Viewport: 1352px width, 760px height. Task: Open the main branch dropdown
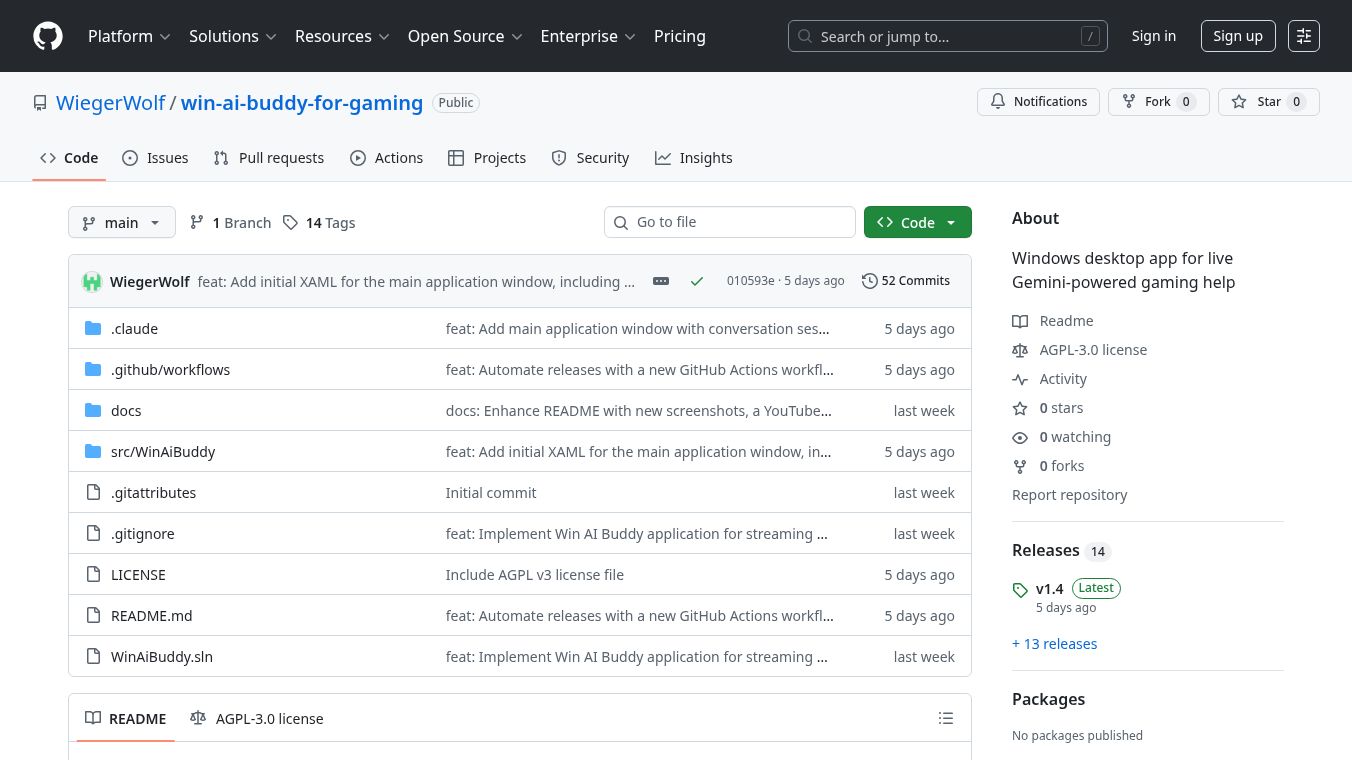(x=121, y=222)
